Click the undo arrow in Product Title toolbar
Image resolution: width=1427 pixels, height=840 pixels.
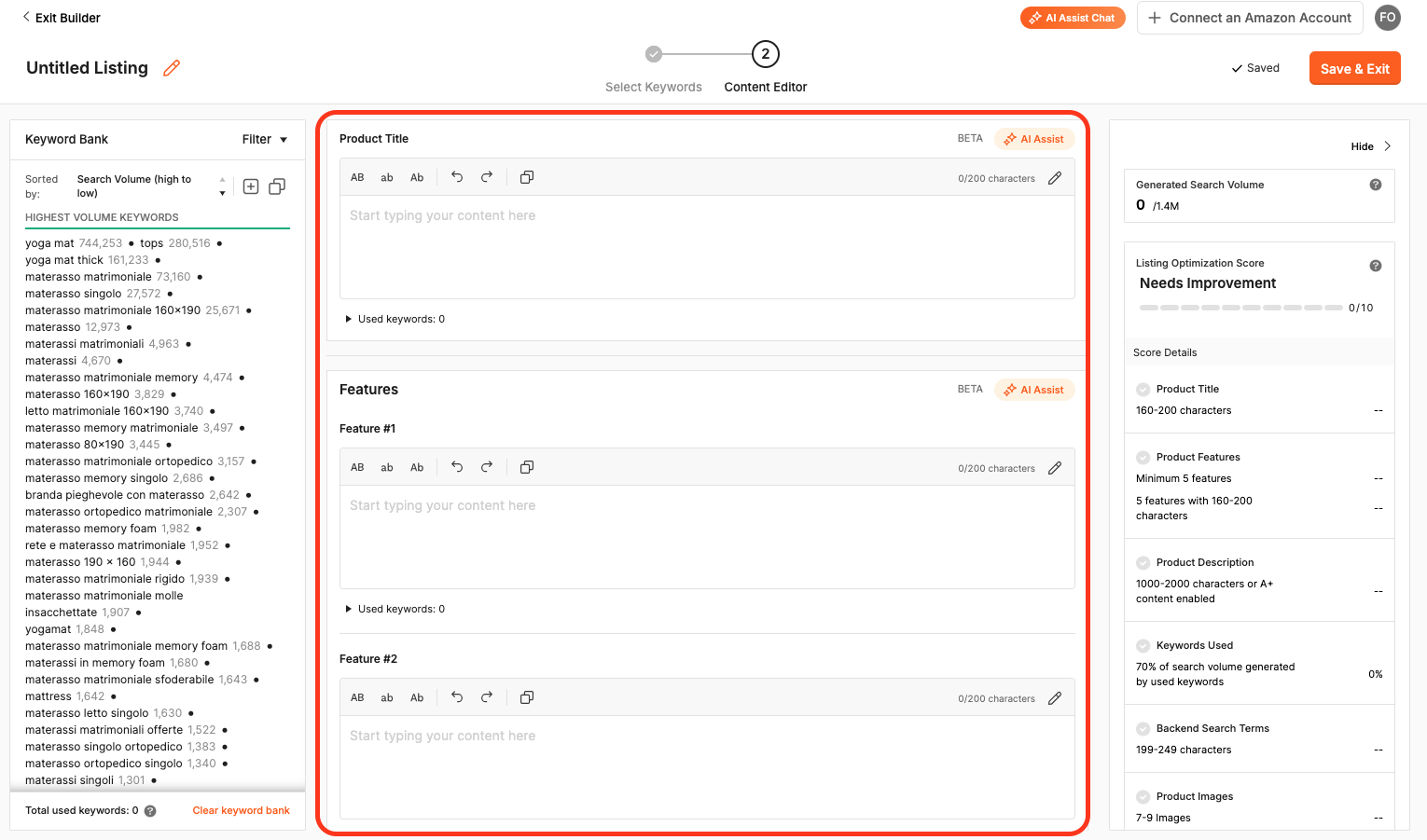coord(457,177)
